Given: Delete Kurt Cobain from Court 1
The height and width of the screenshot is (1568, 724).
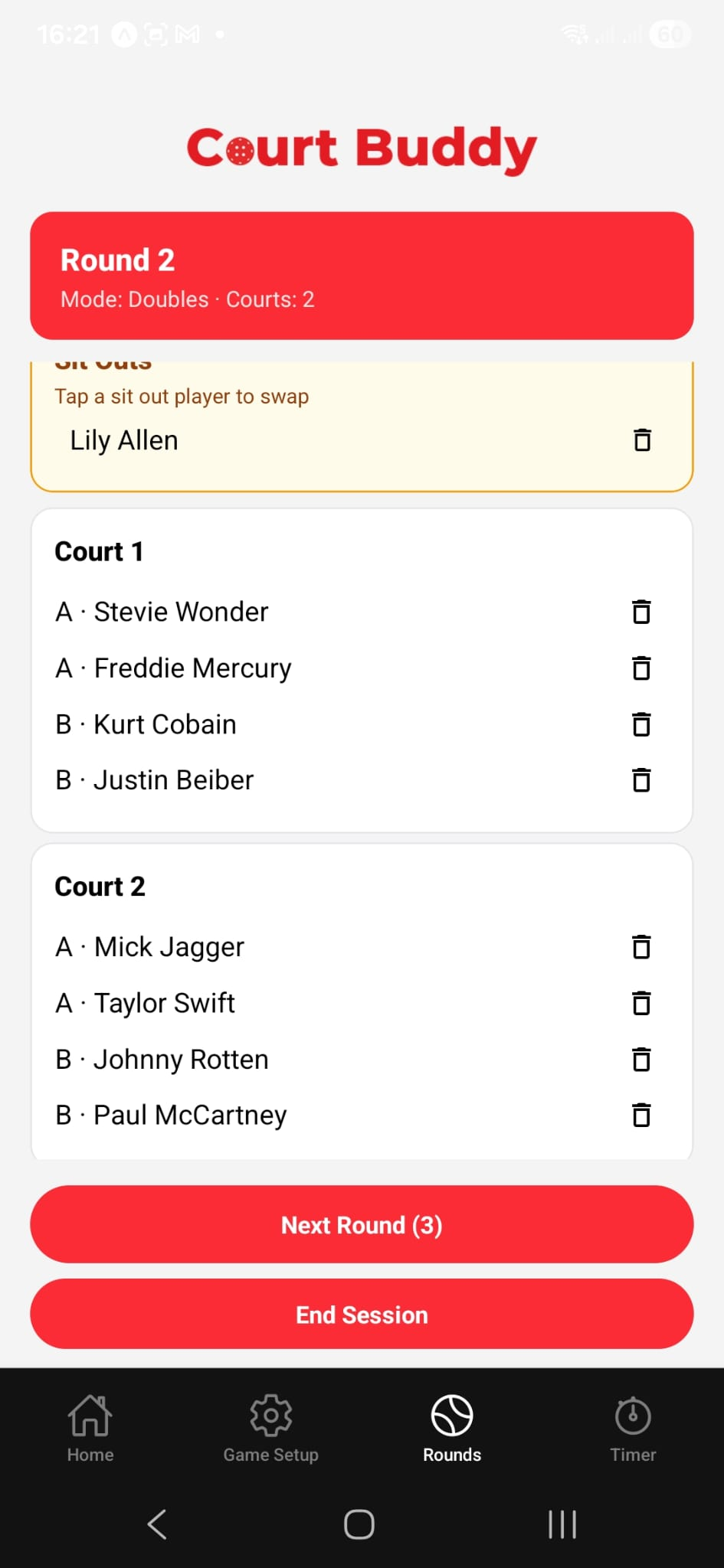Looking at the screenshot, I should click(641, 724).
